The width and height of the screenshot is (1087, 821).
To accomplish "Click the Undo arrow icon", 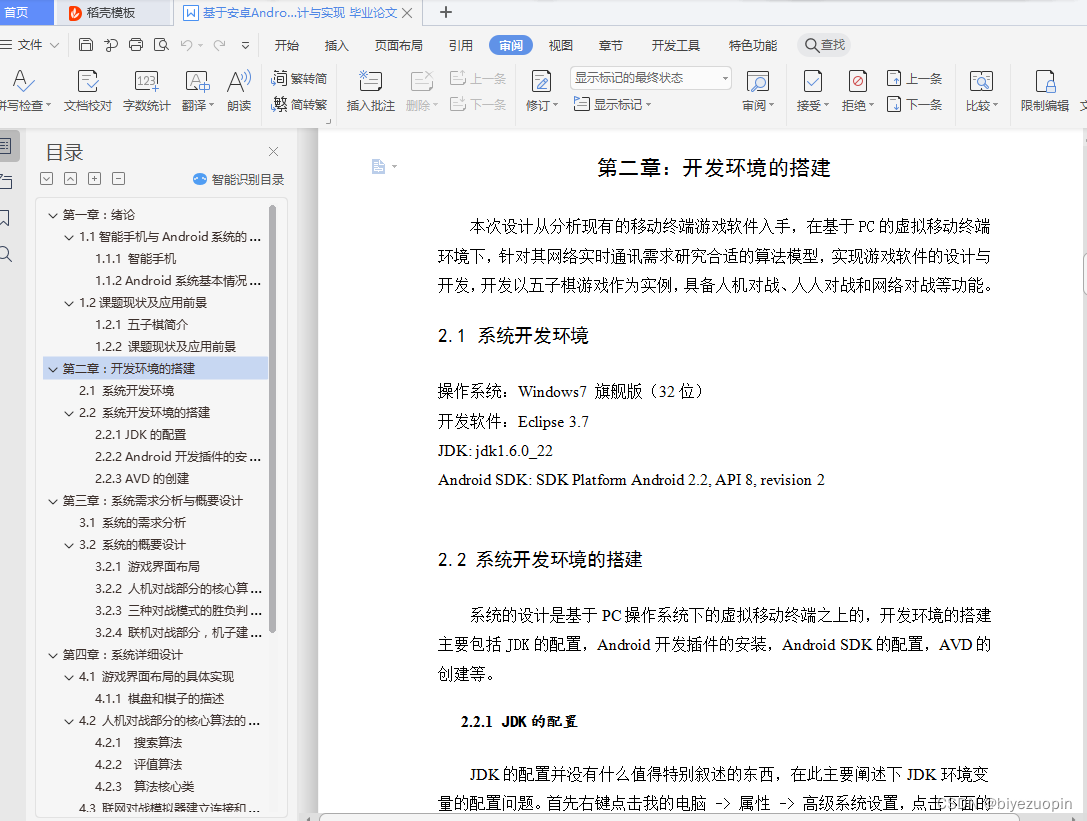I will (186, 45).
